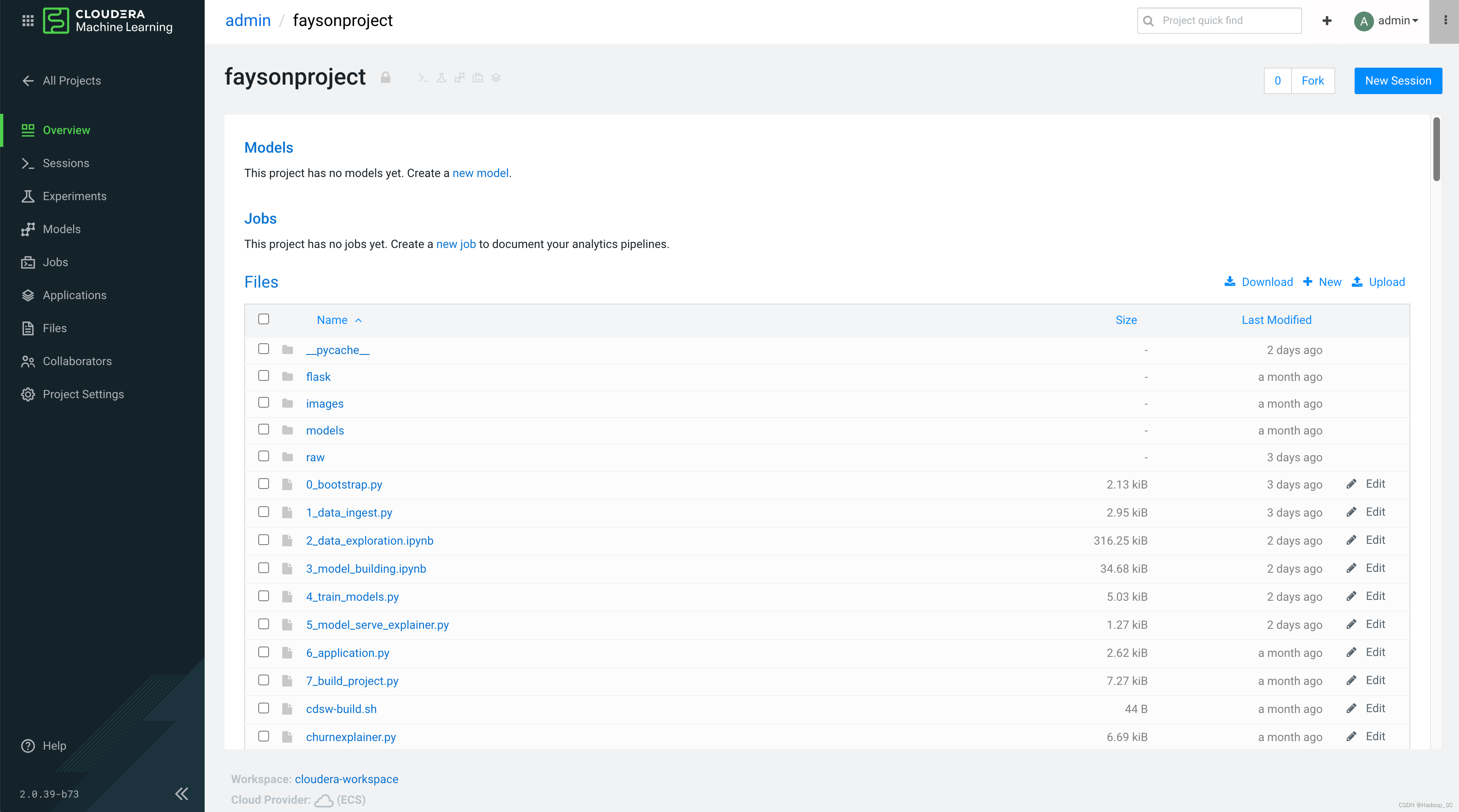Select checkbox for 4_train_models.py
Viewport: 1459px width, 812px height.
(x=263, y=596)
